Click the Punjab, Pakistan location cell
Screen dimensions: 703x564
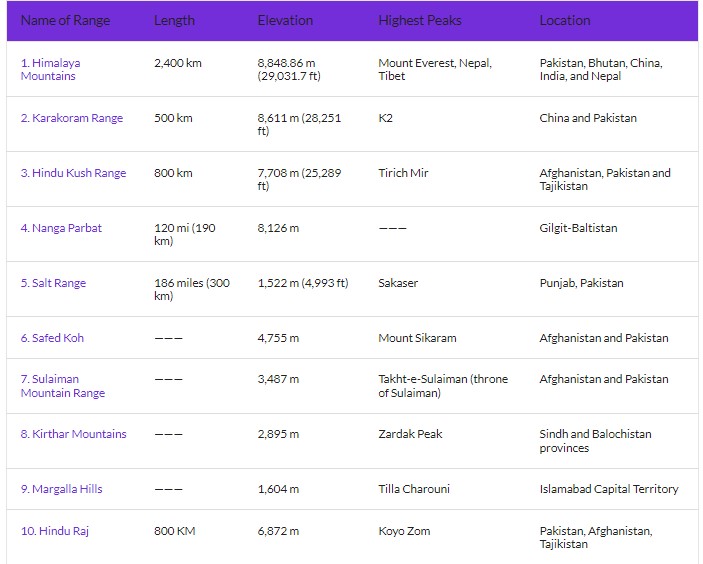[x=581, y=283]
